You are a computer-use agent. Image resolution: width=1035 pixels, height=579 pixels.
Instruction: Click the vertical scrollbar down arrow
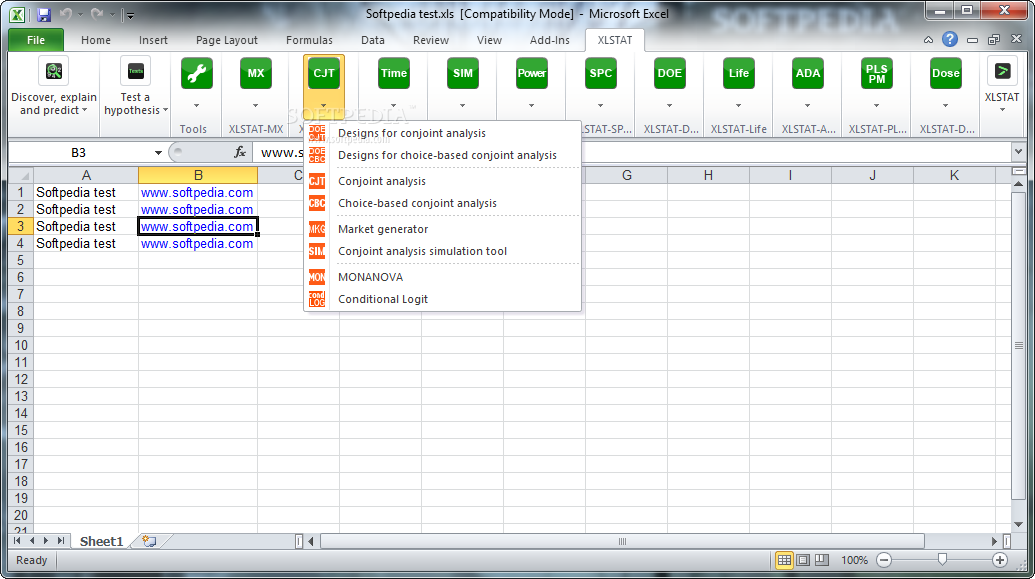1018,524
